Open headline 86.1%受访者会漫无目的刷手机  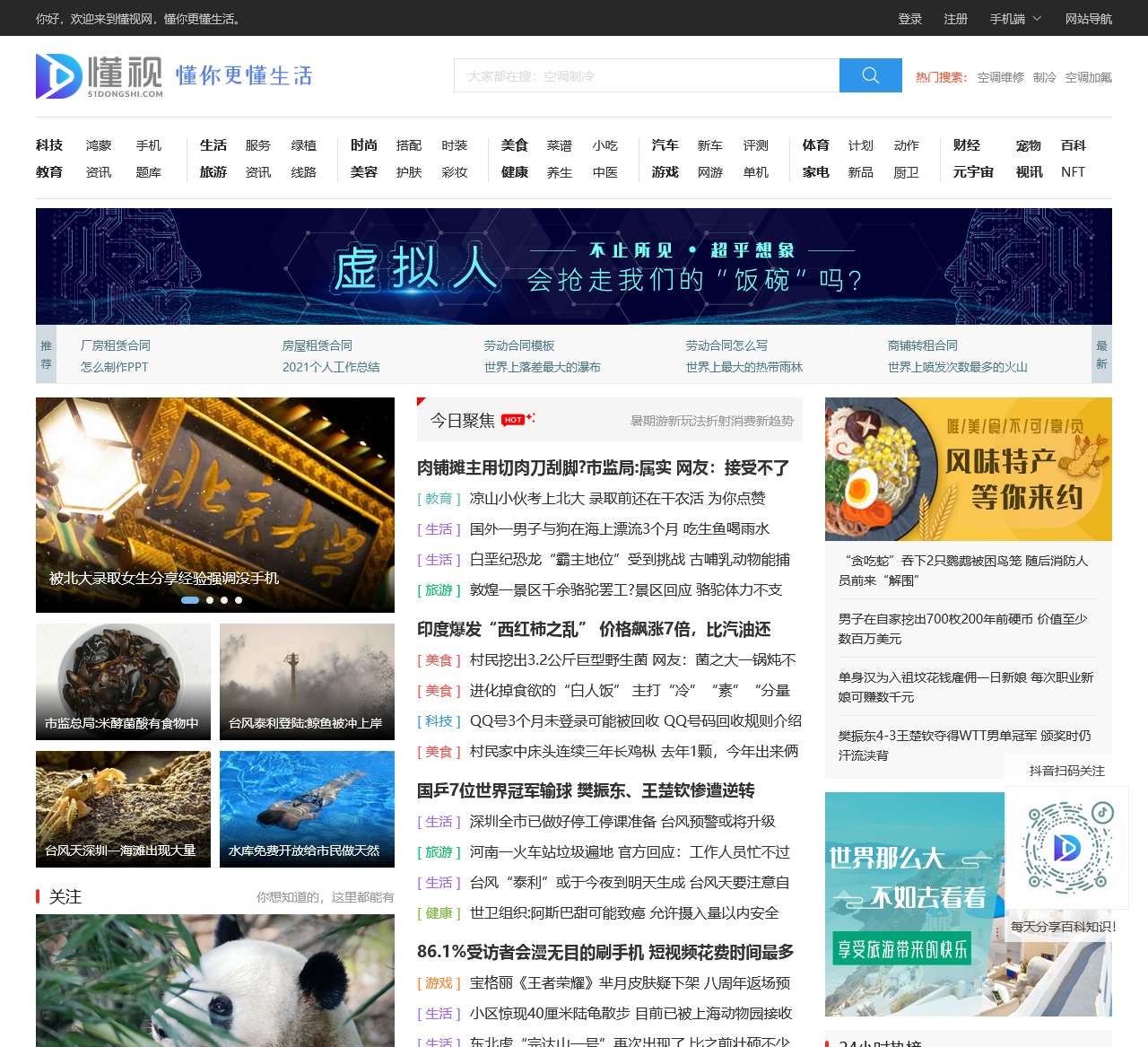605,952
